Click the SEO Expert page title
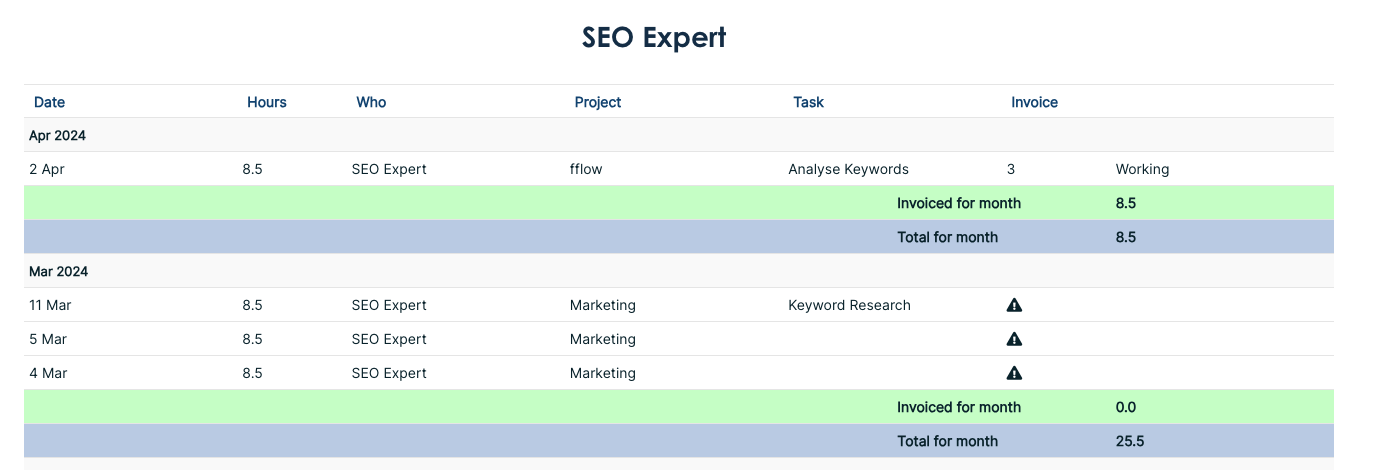 [x=654, y=38]
